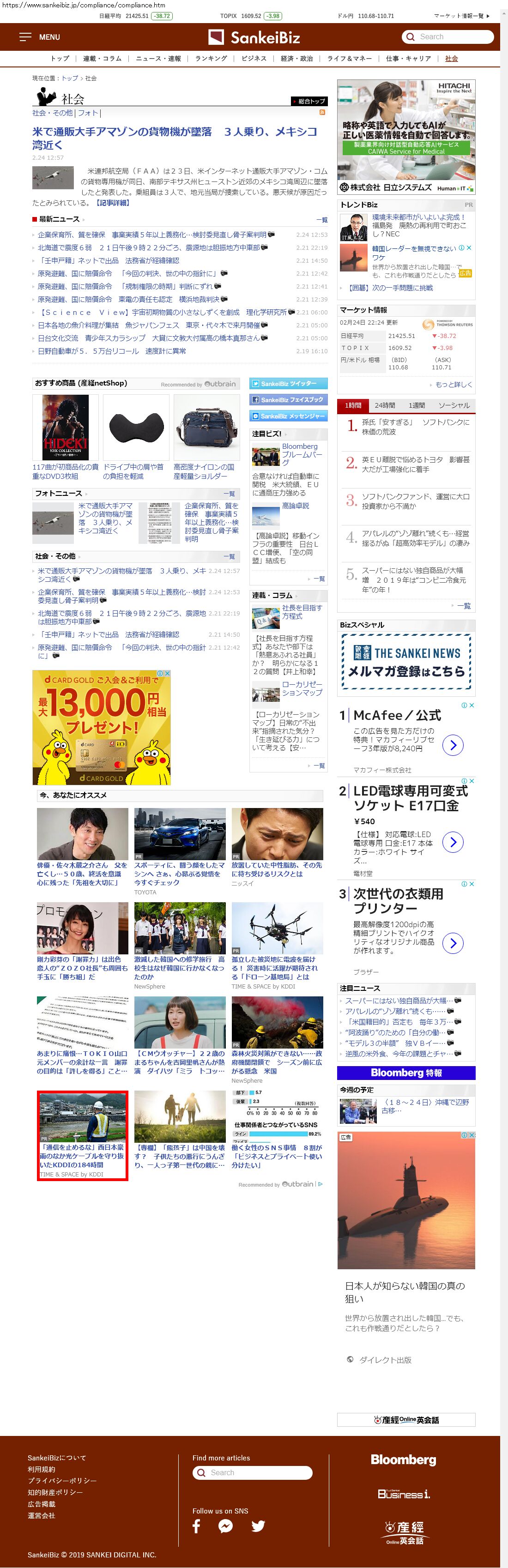The width and height of the screenshot is (508, 1568).
Task: Open the 北海道で震度6弱 story in 最新ニュース
Action: (149, 248)
